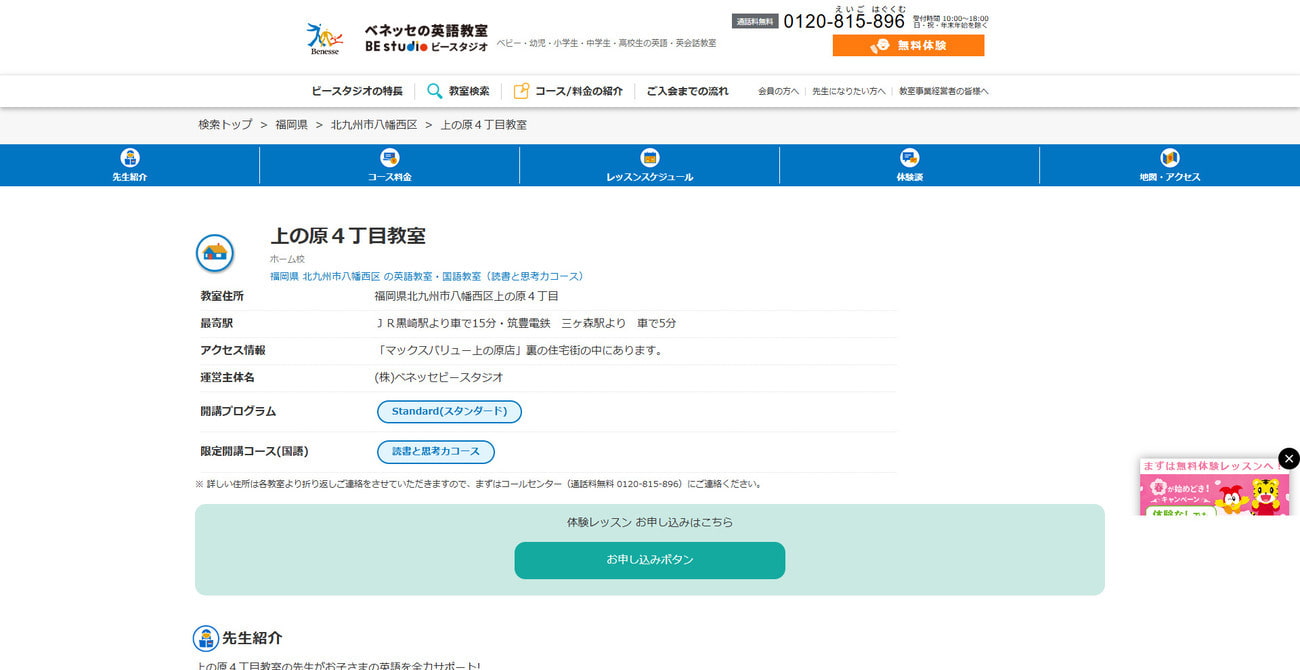This screenshot has height=670, width=1300.
Task: Click the Shimajiro campaign banner thumbnail
Action: pyautogui.click(x=1215, y=495)
